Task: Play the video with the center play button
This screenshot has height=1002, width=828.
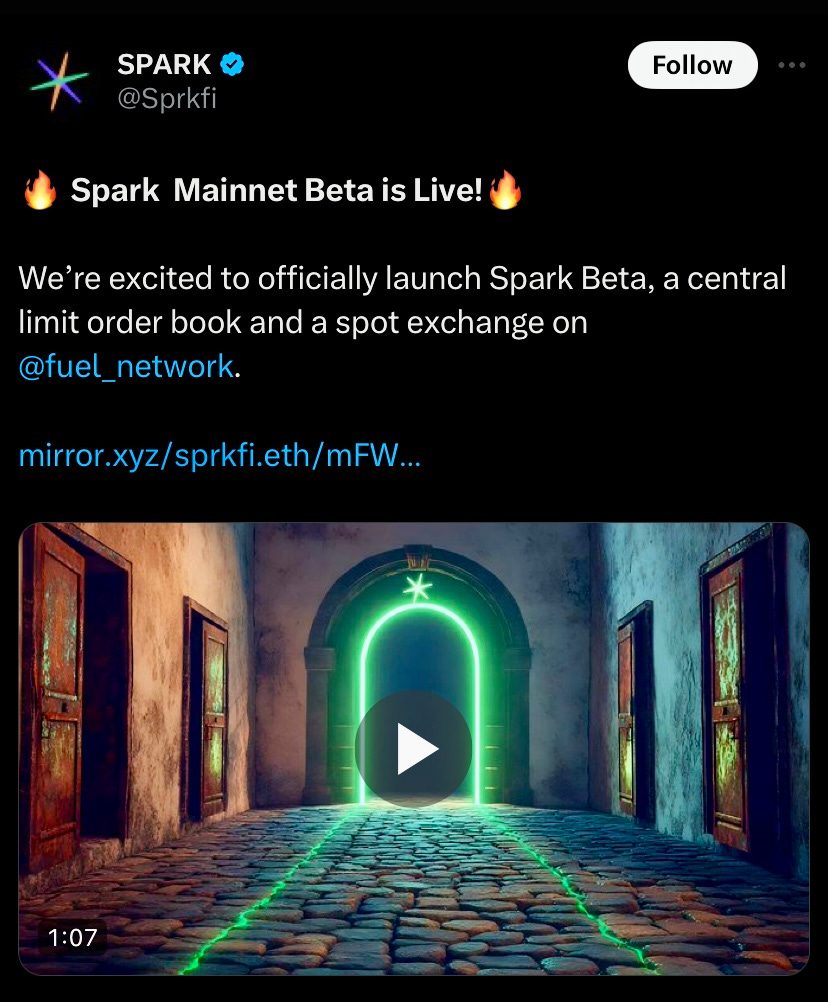Action: (x=413, y=748)
